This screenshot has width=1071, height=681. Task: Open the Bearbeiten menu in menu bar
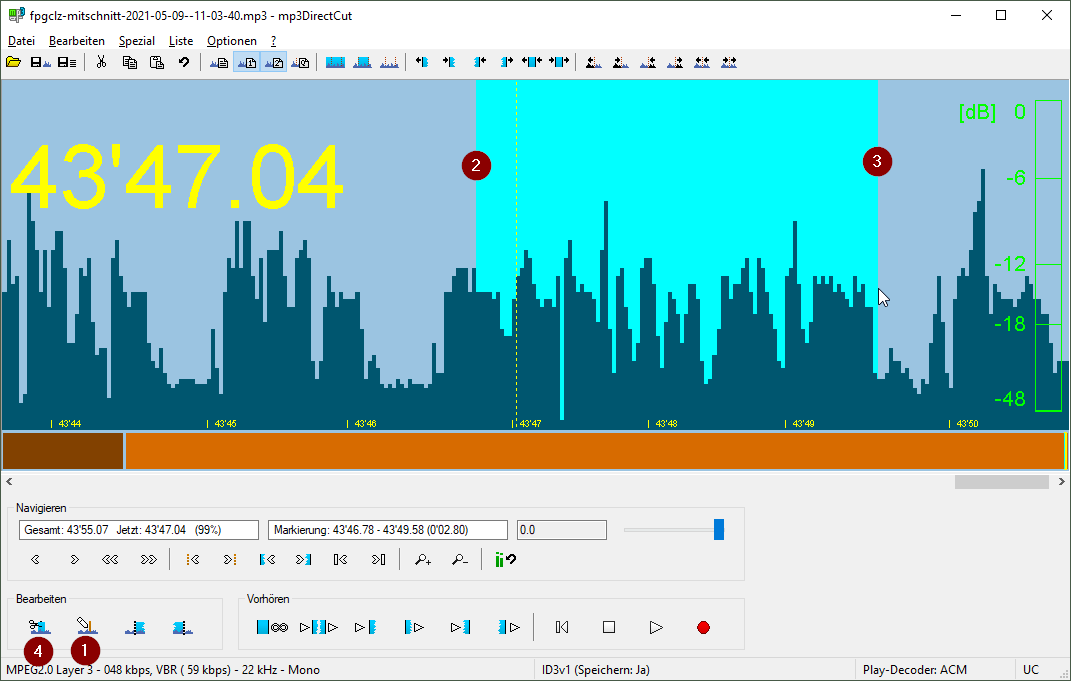(77, 41)
